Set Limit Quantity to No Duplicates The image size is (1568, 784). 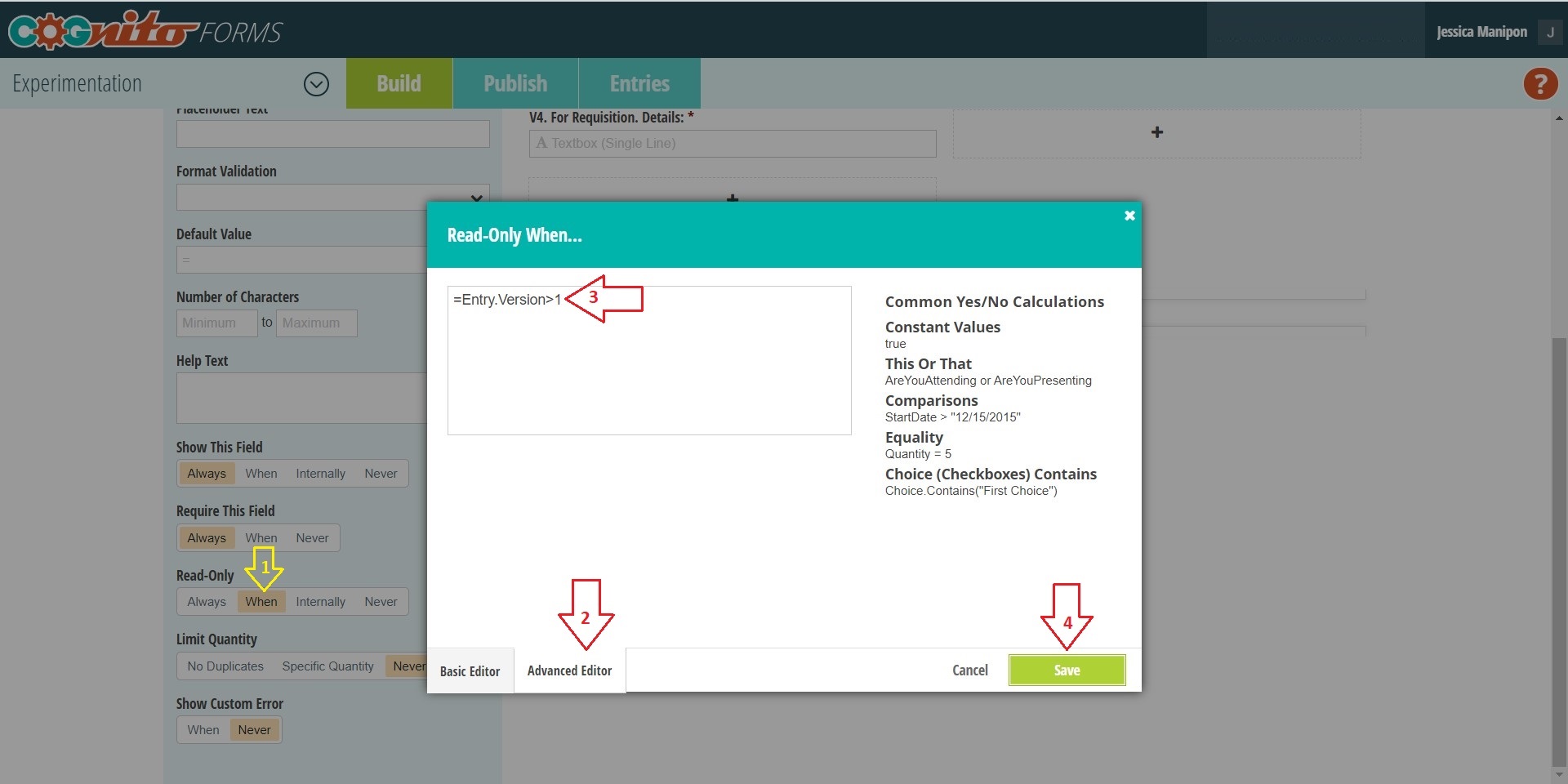(x=225, y=666)
